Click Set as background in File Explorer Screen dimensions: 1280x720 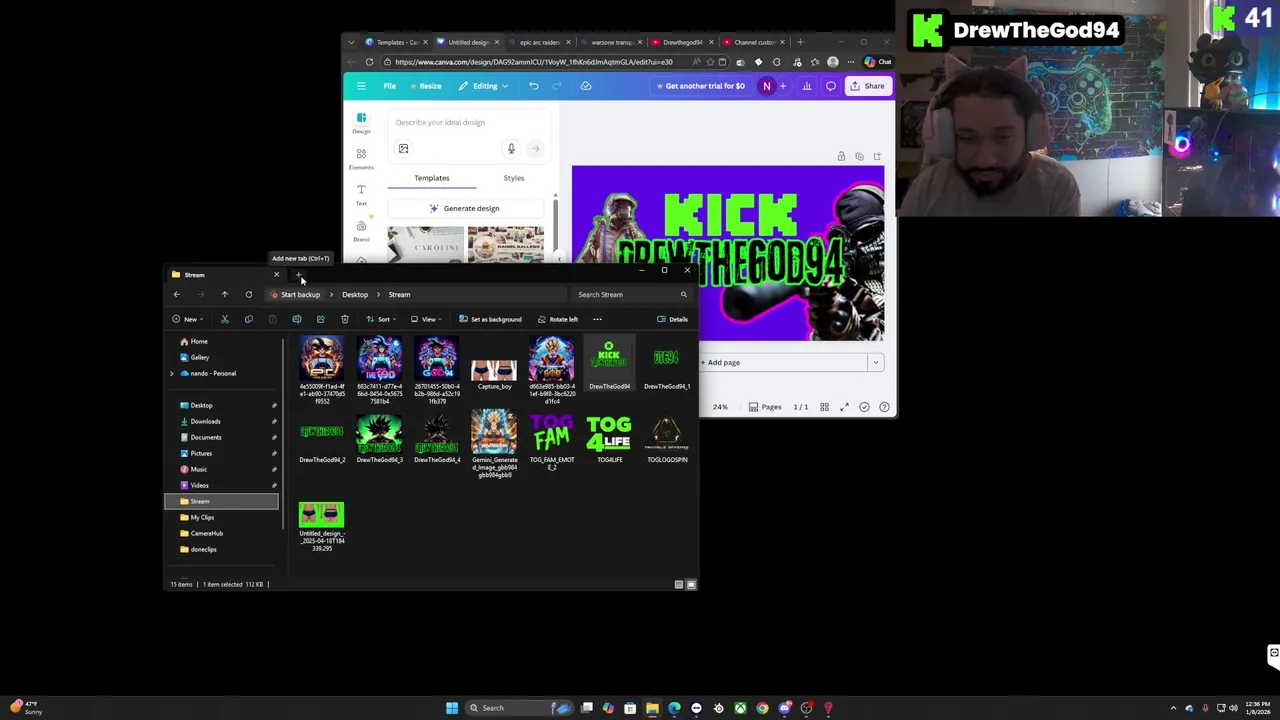click(x=490, y=319)
